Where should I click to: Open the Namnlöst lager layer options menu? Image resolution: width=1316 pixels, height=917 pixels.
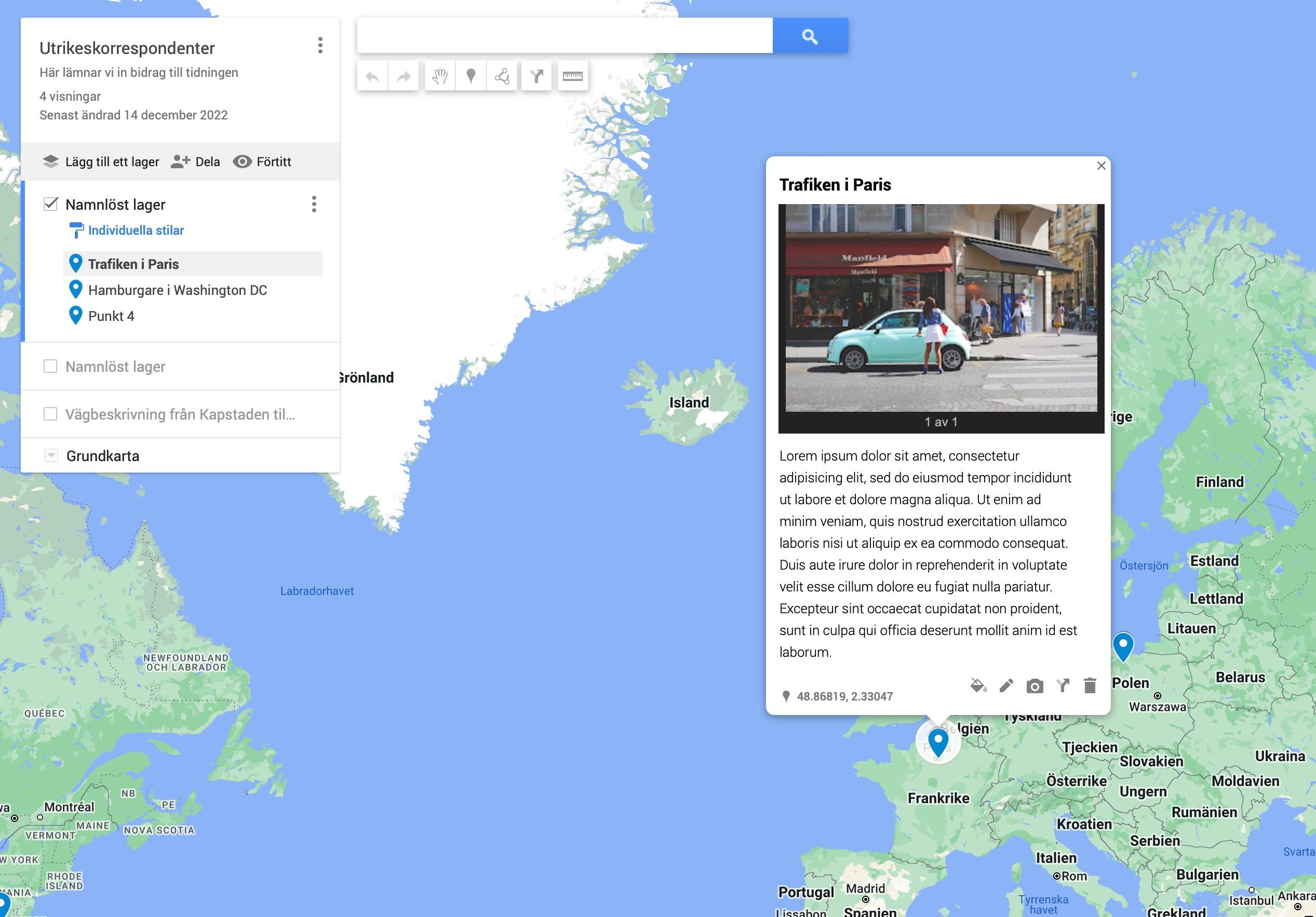tap(314, 204)
